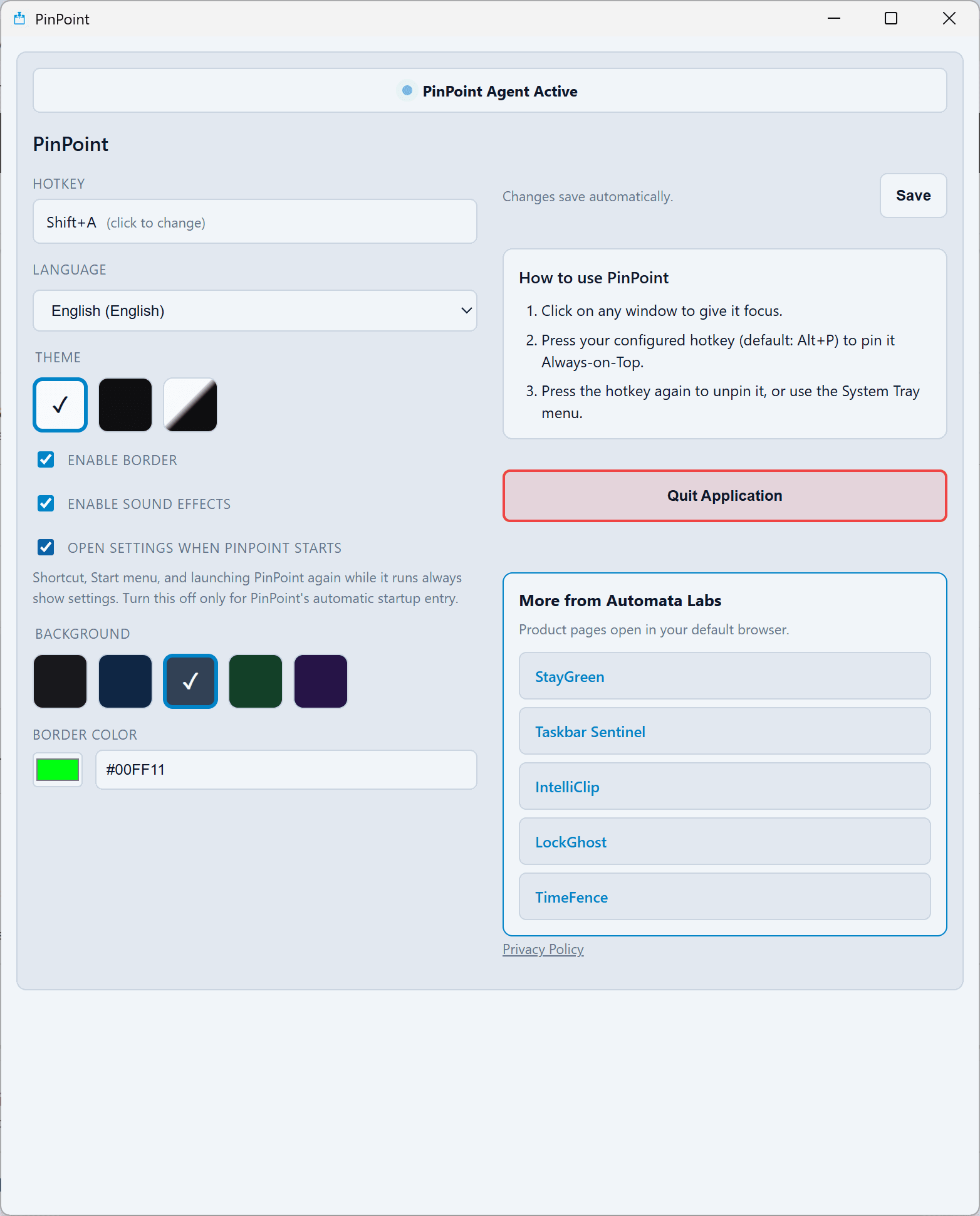Minimize the PinPoint window

click(x=834, y=19)
